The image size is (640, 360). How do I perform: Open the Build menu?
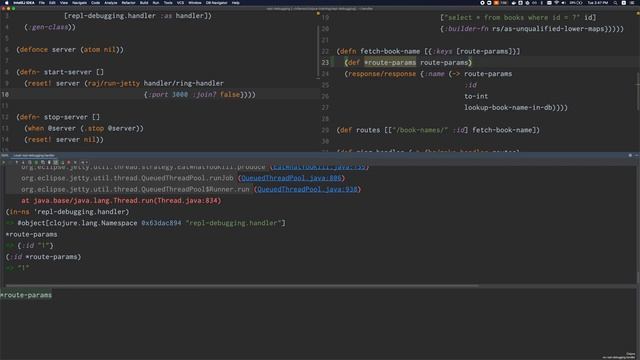(144, 3)
